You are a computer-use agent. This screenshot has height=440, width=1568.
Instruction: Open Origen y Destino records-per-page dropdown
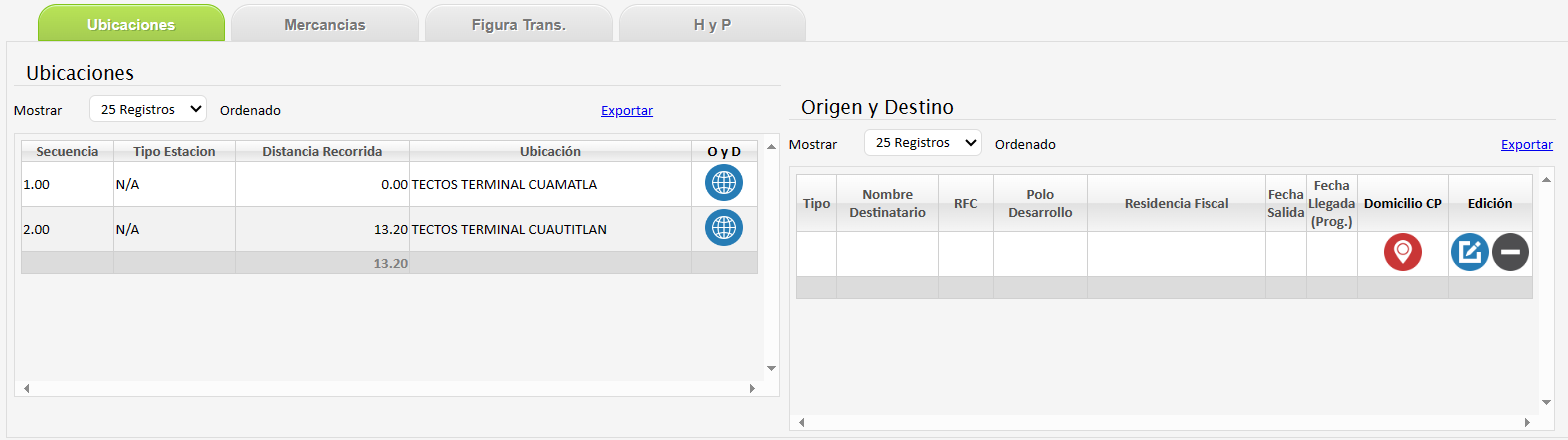pos(922,143)
